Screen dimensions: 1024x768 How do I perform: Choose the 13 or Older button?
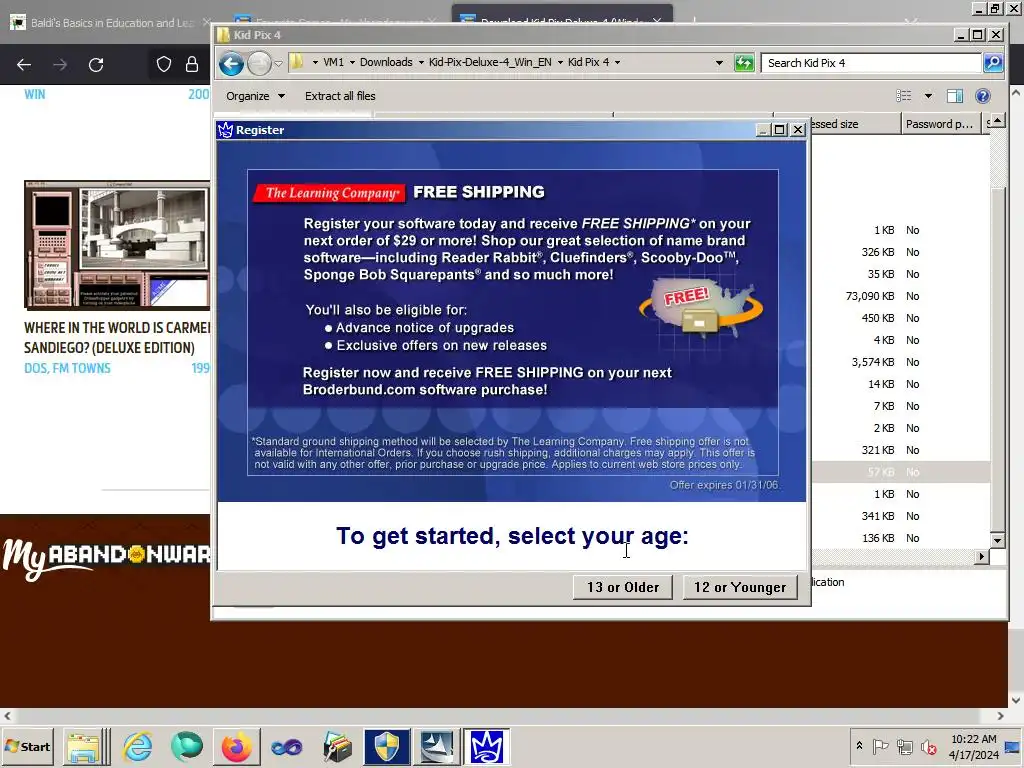622,586
